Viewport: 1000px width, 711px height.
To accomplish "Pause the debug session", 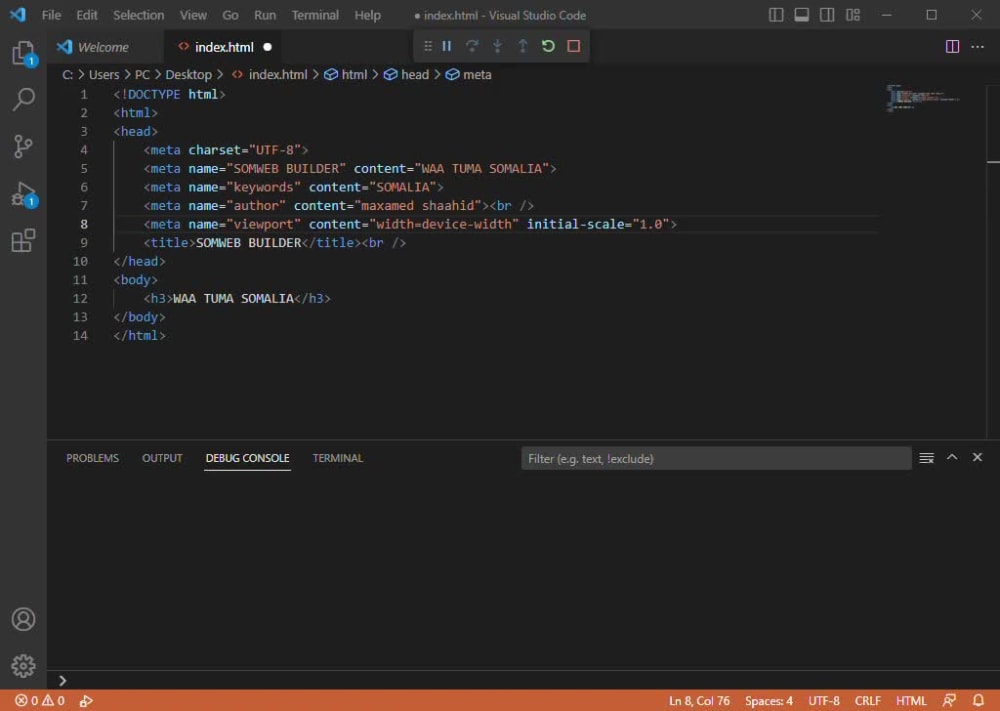I will click(x=447, y=46).
